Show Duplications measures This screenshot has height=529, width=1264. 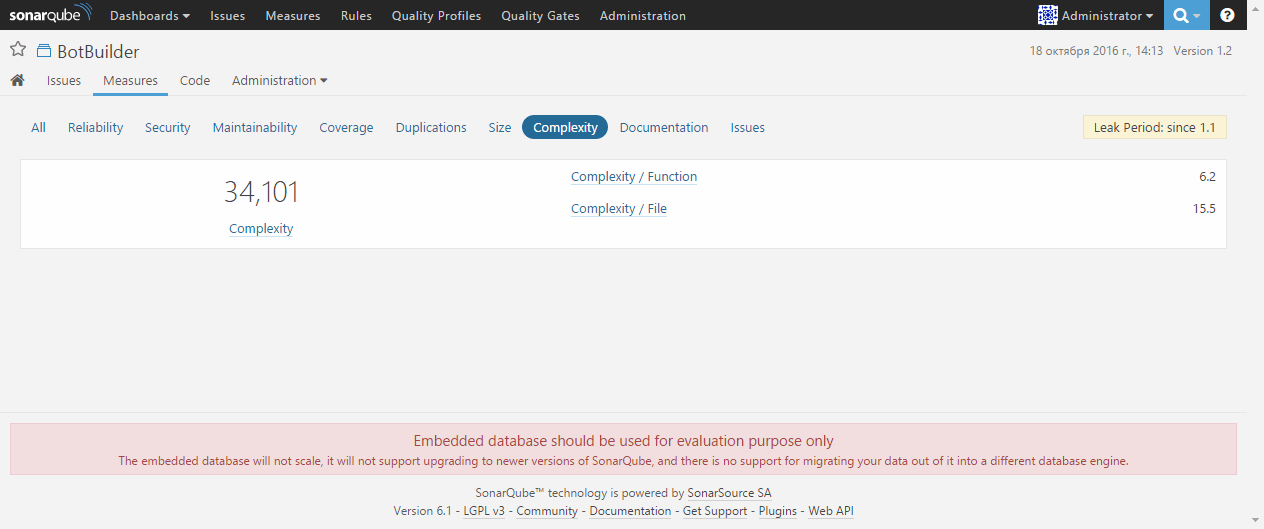click(431, 127)
